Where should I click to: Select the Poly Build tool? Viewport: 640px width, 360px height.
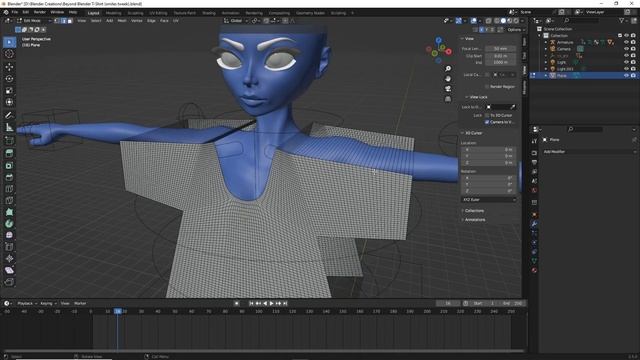point(9,212)
